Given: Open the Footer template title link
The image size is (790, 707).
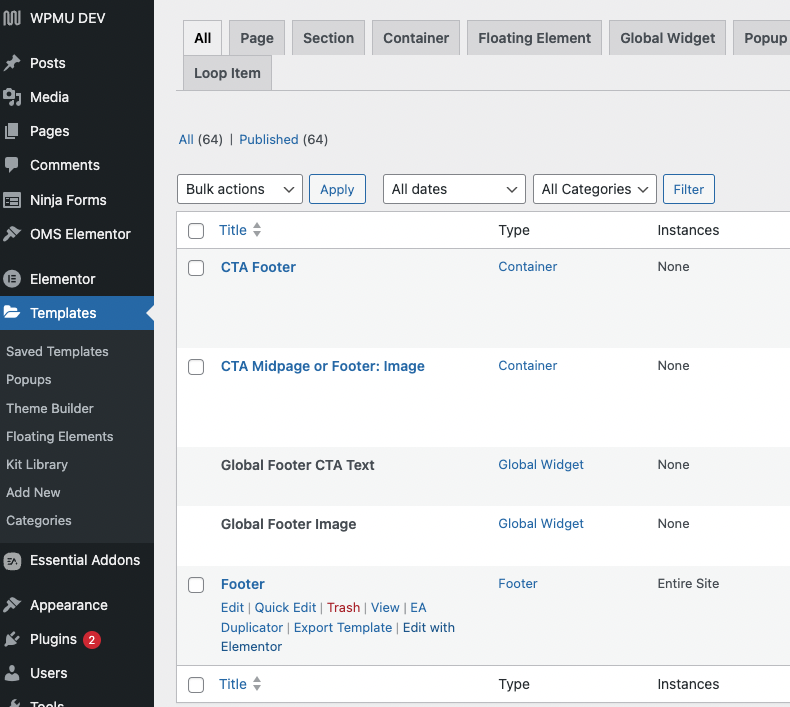Looking at the screenshot, I should pos(242,584).
